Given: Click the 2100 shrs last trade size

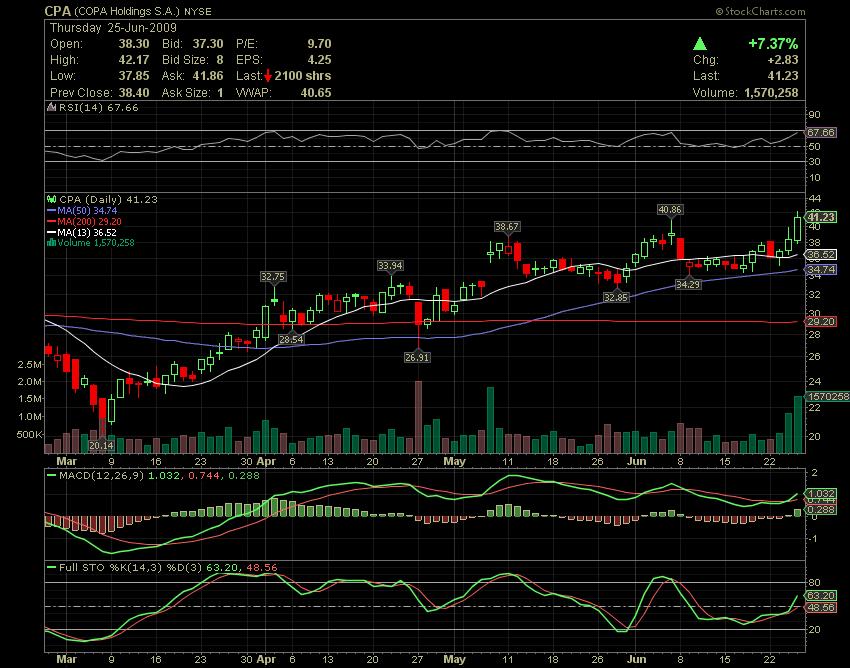Looking at the screenshot, I should tap(302, 76).
